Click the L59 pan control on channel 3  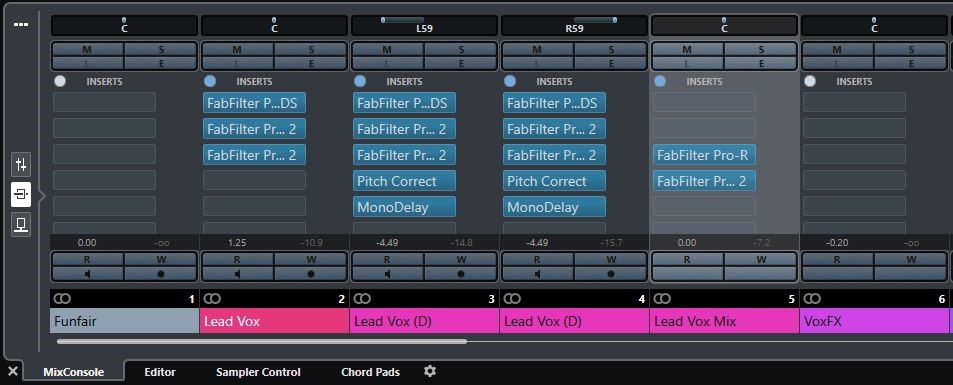[424, 26]
